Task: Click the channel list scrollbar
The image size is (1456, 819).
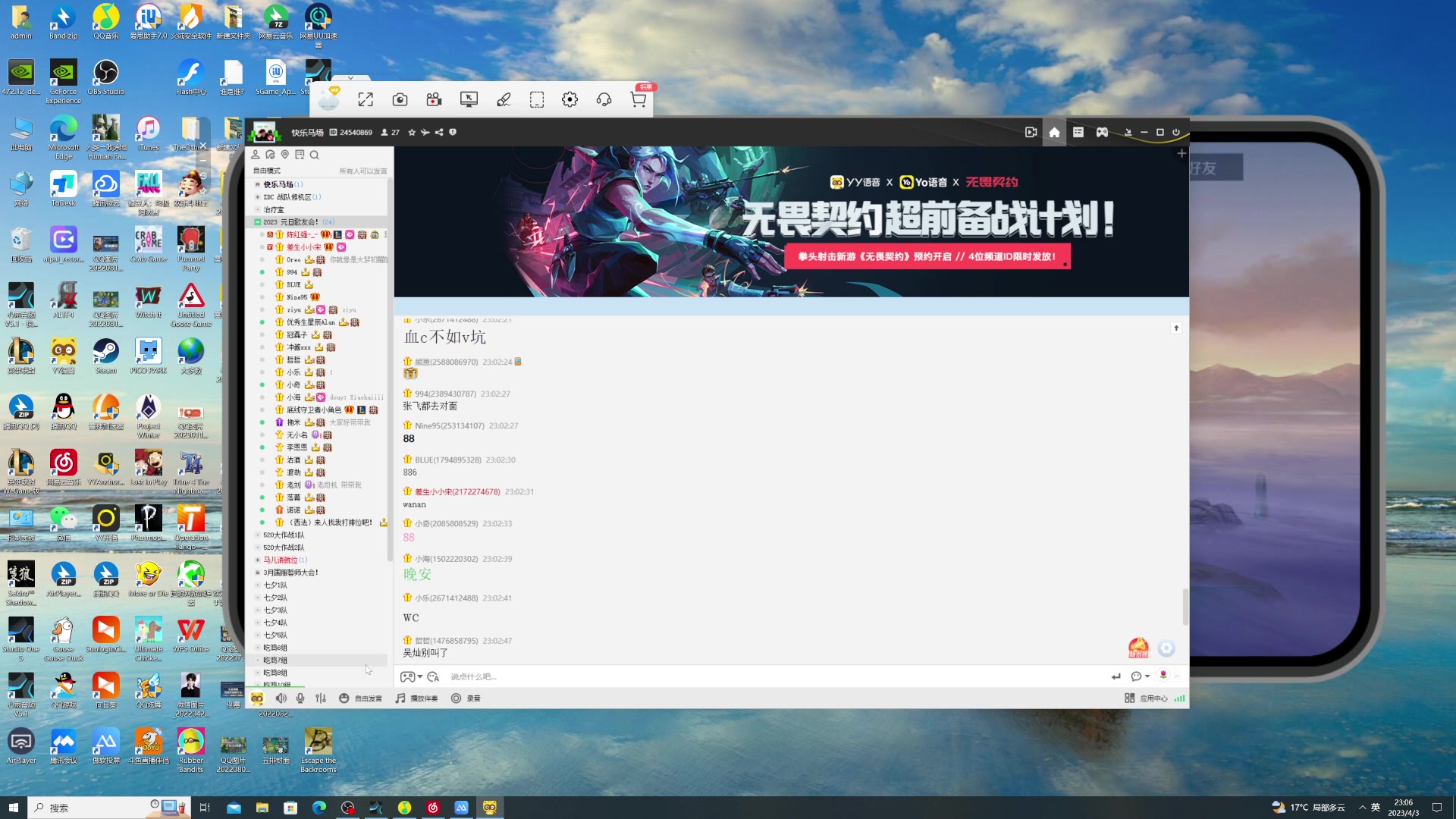Action: [x=390, y=372]
